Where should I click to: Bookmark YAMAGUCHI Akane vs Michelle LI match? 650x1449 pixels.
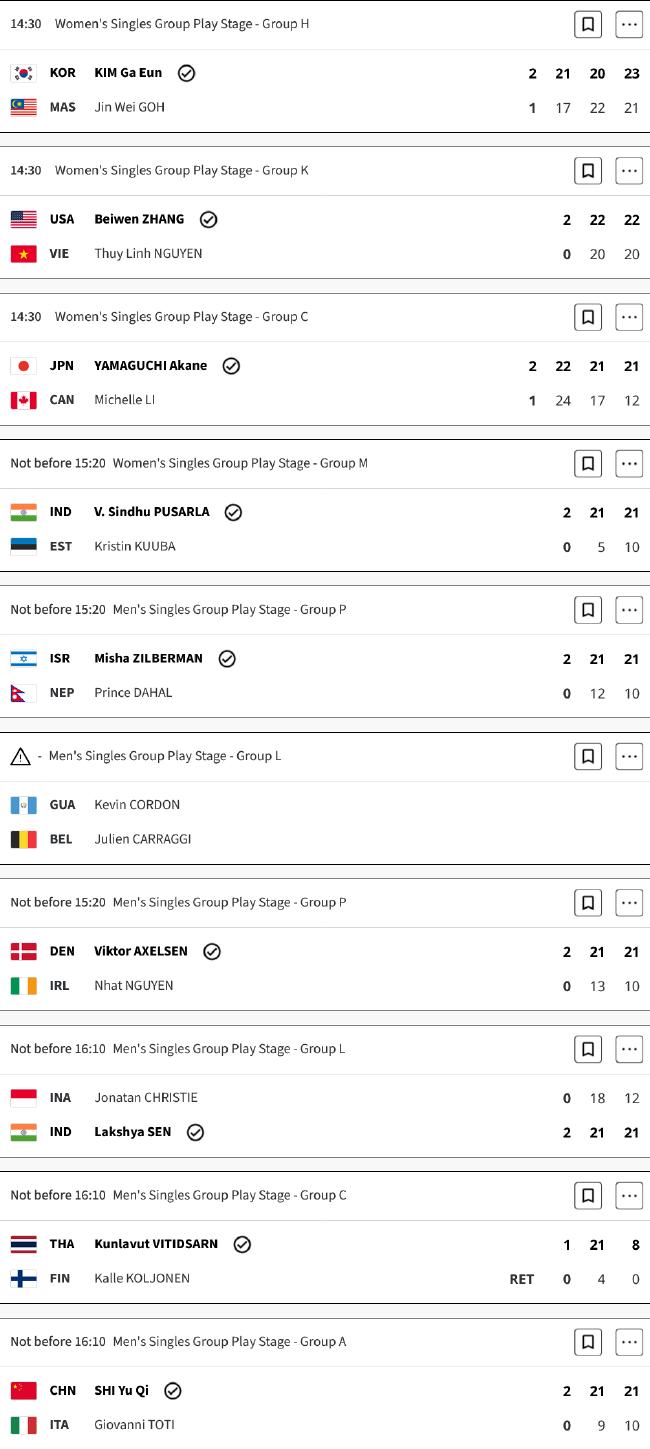(588, 317)
